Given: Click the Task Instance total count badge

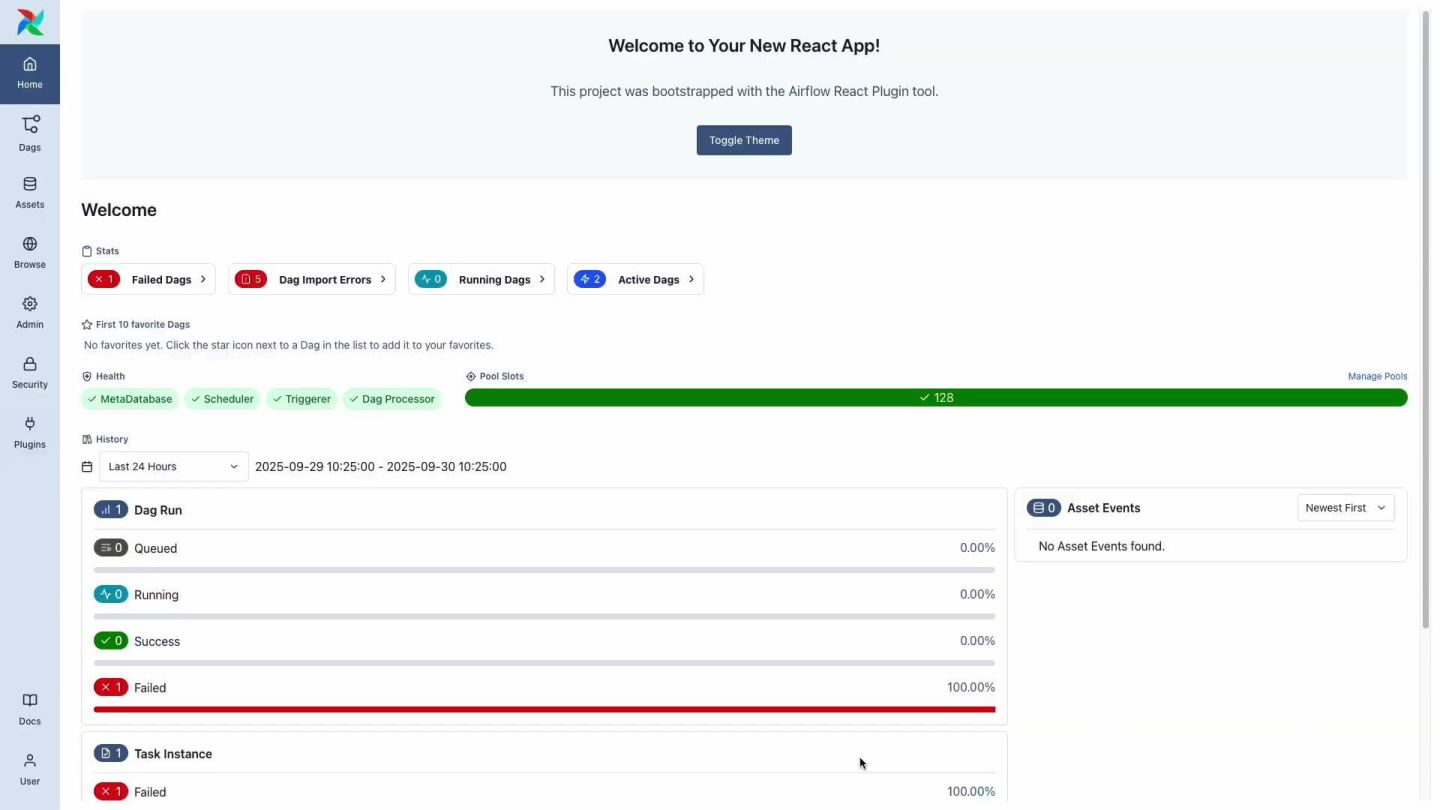Looking at the screenshot, I should pyautogui.click(x=111, y=753).
